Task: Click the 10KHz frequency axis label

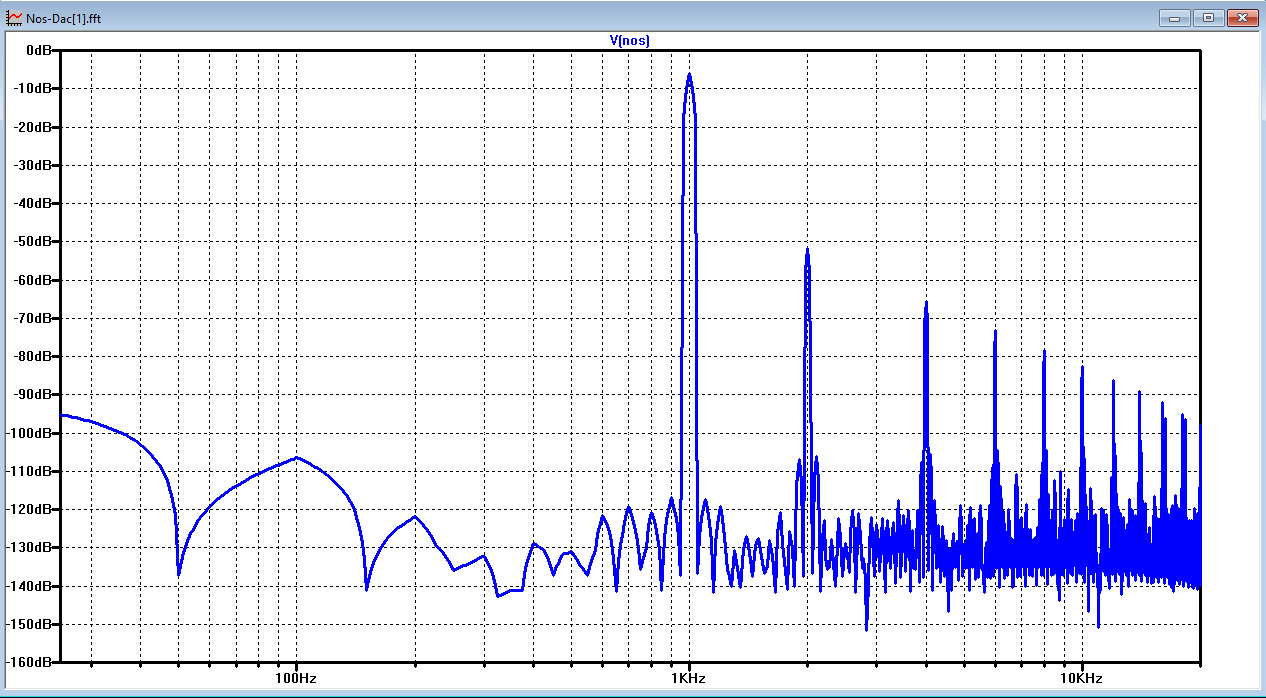Action: coord(1082,678)
